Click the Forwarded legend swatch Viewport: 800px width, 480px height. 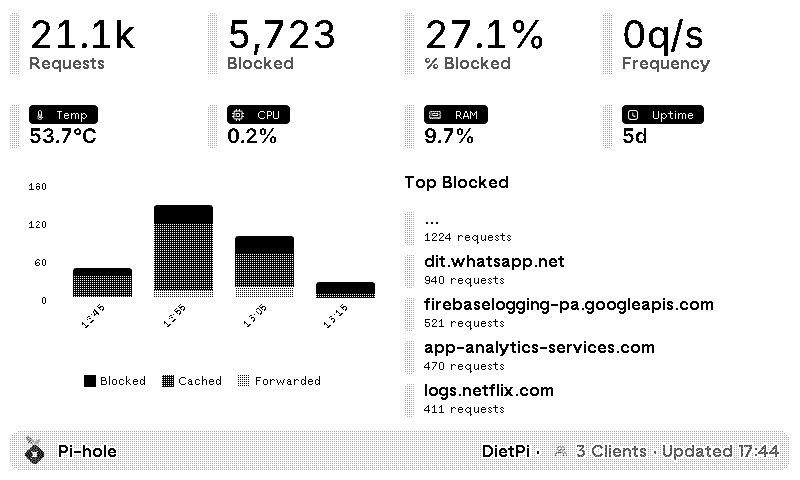tap(244, 381)
